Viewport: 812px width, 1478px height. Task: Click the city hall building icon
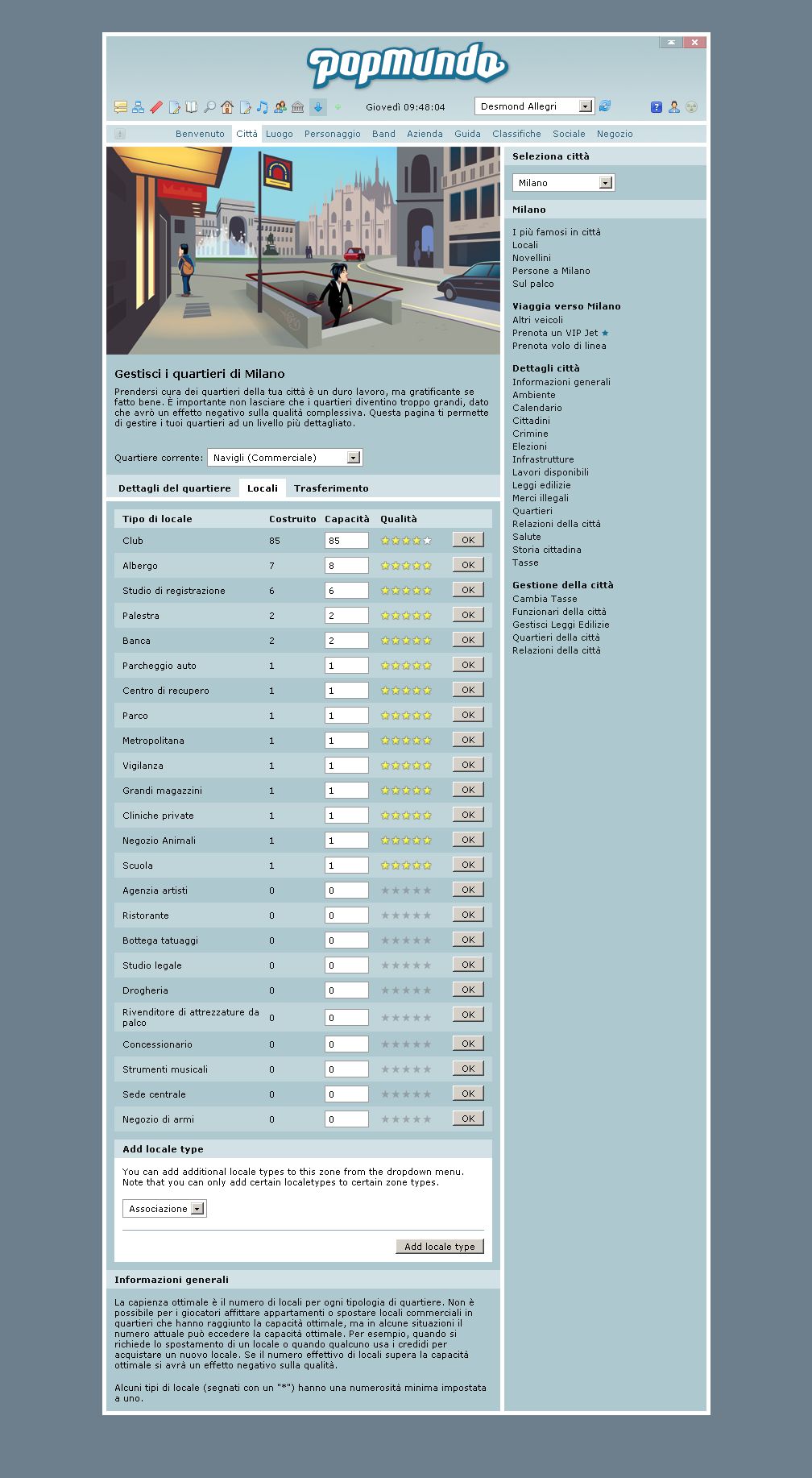point(298,106)
